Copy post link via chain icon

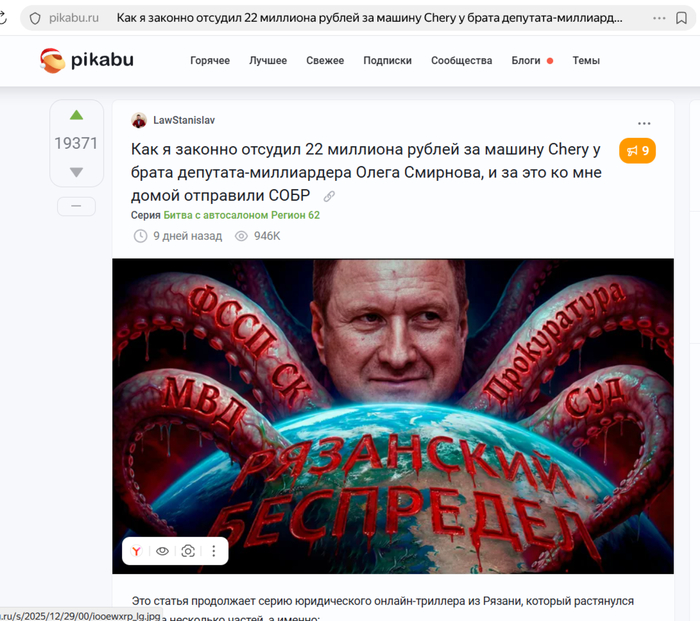coord(329,196)
